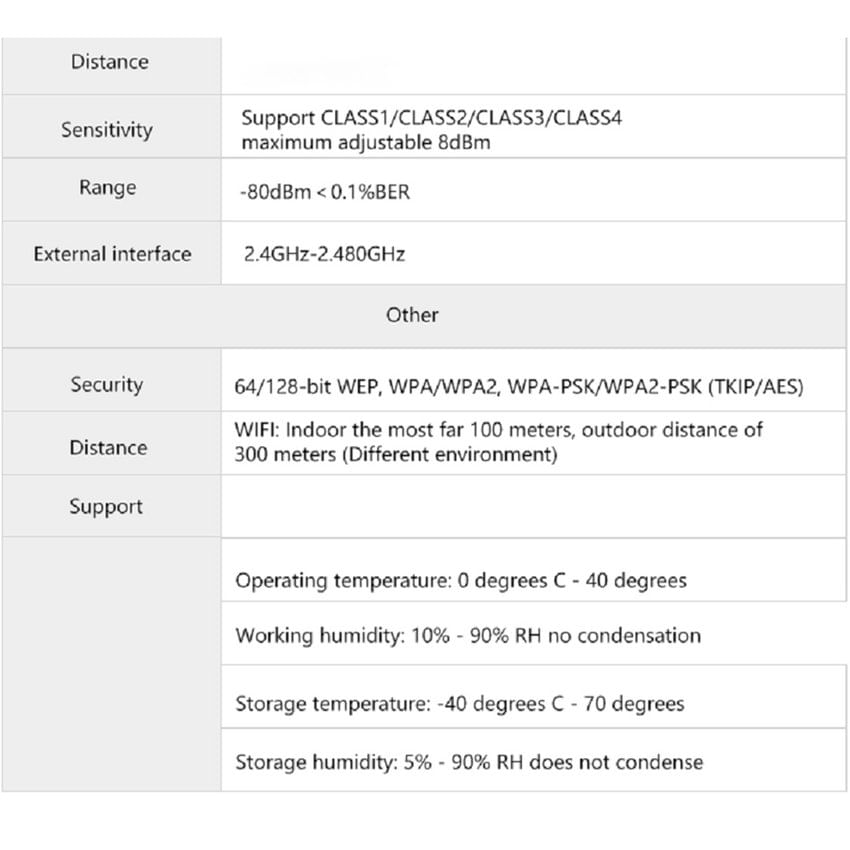Select the WIFI indoor 100 meters text

coord(498,430)
